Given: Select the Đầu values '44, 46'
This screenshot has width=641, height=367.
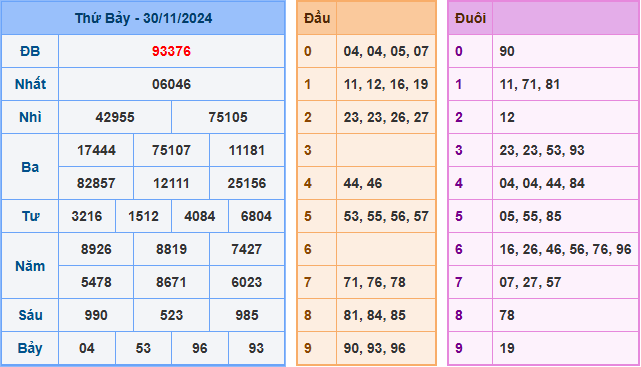Looking at the screenshot, I should point(363,183).
